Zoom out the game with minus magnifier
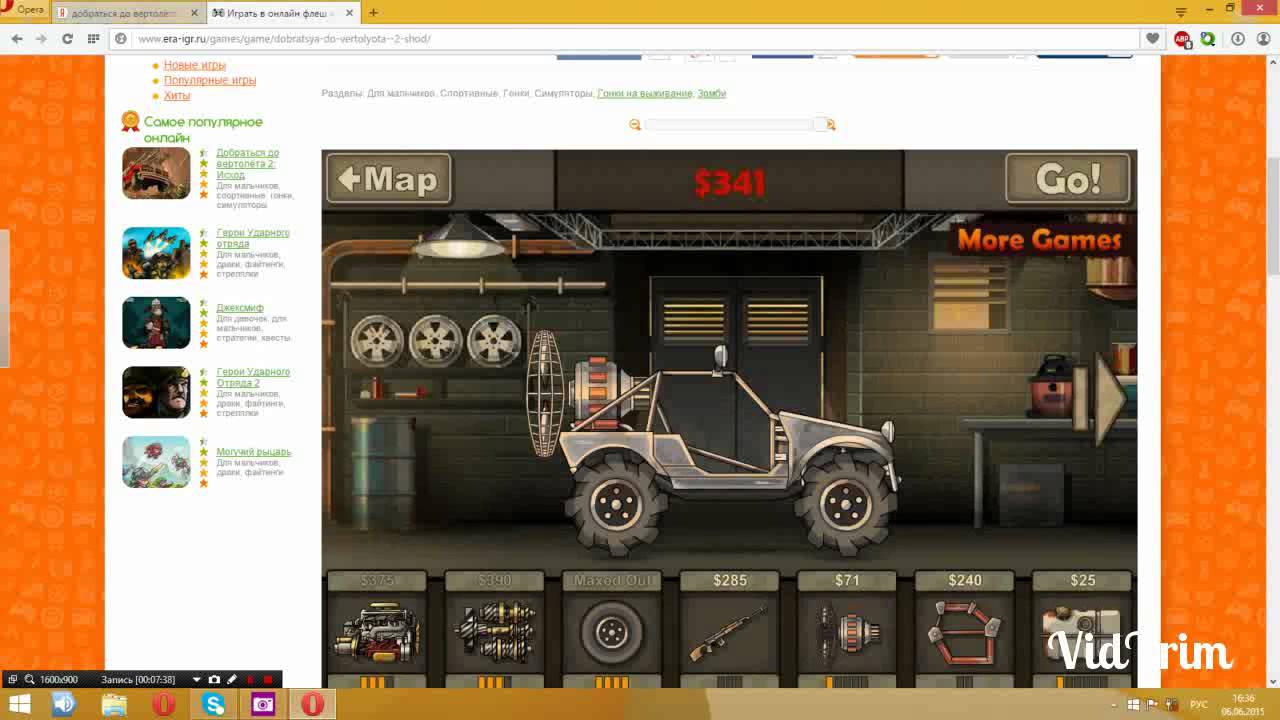Screen dimensions: 1280x720 pyautogui.click(x=635, y=125)
